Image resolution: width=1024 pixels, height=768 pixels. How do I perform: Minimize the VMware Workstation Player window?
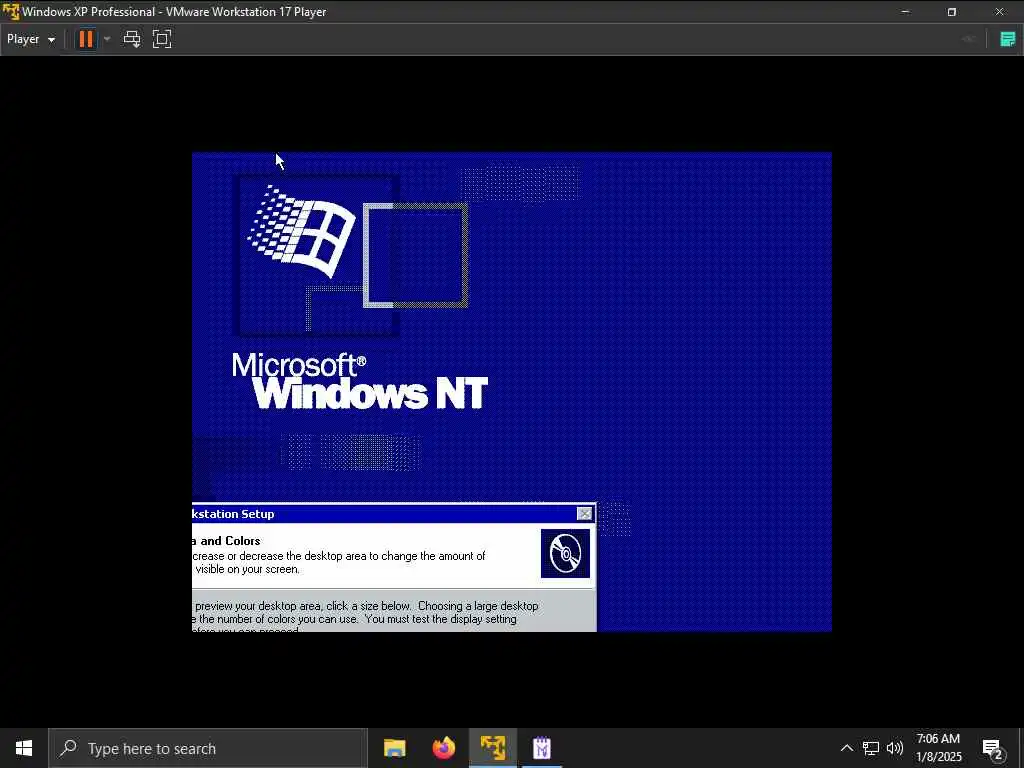pyautogui.click(x=906, y=12)
